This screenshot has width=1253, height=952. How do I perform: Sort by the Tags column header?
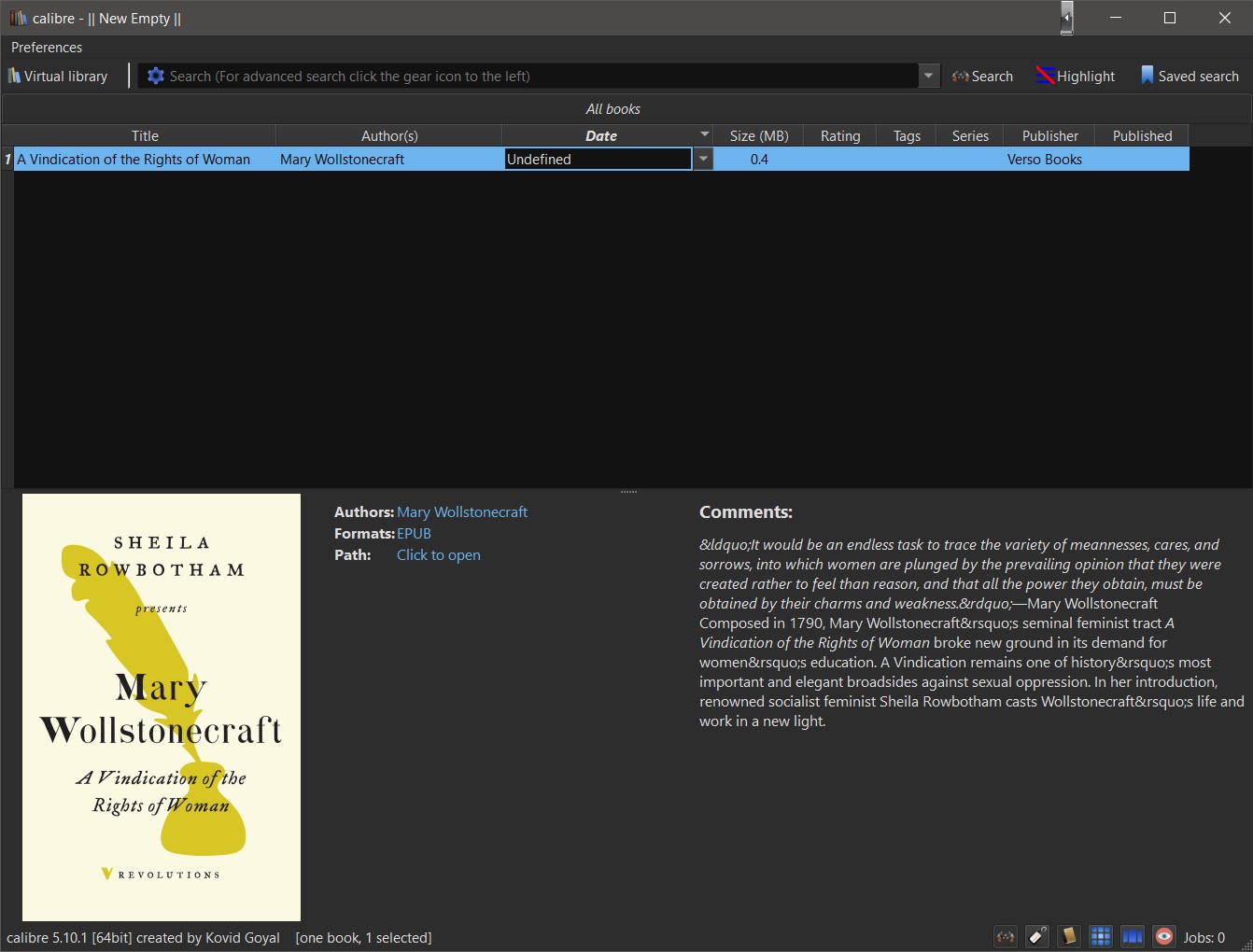point(907,136)
